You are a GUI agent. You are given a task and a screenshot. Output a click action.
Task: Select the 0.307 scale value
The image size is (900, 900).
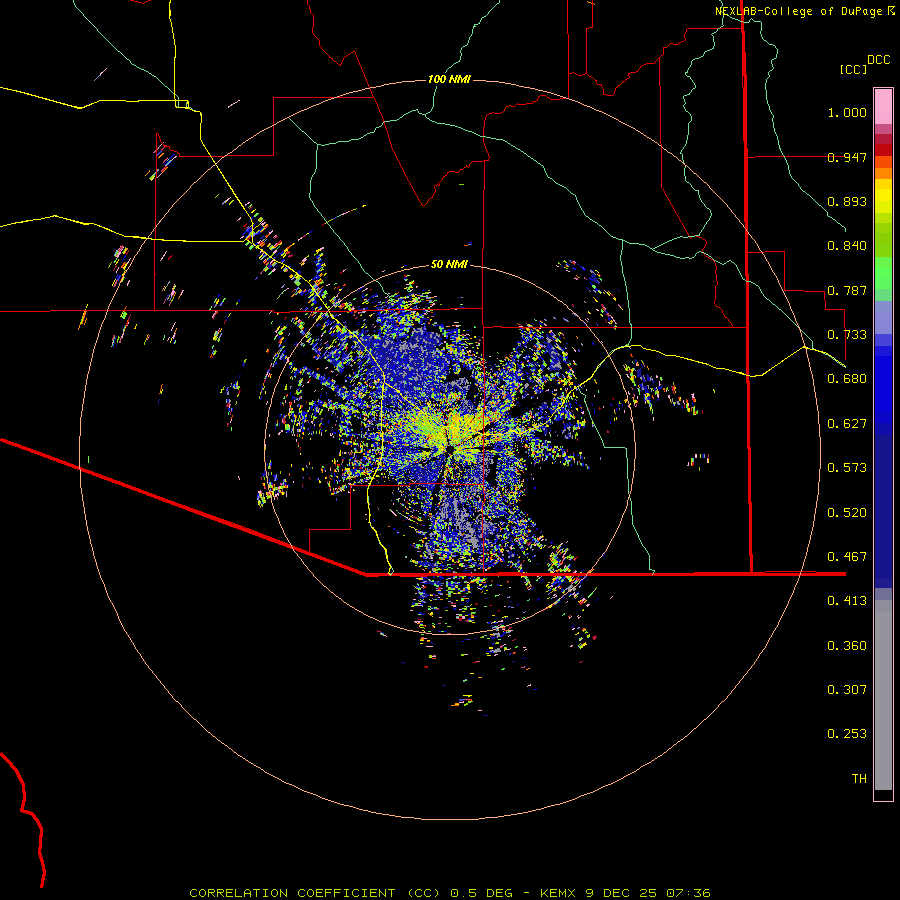coord(847,690)
